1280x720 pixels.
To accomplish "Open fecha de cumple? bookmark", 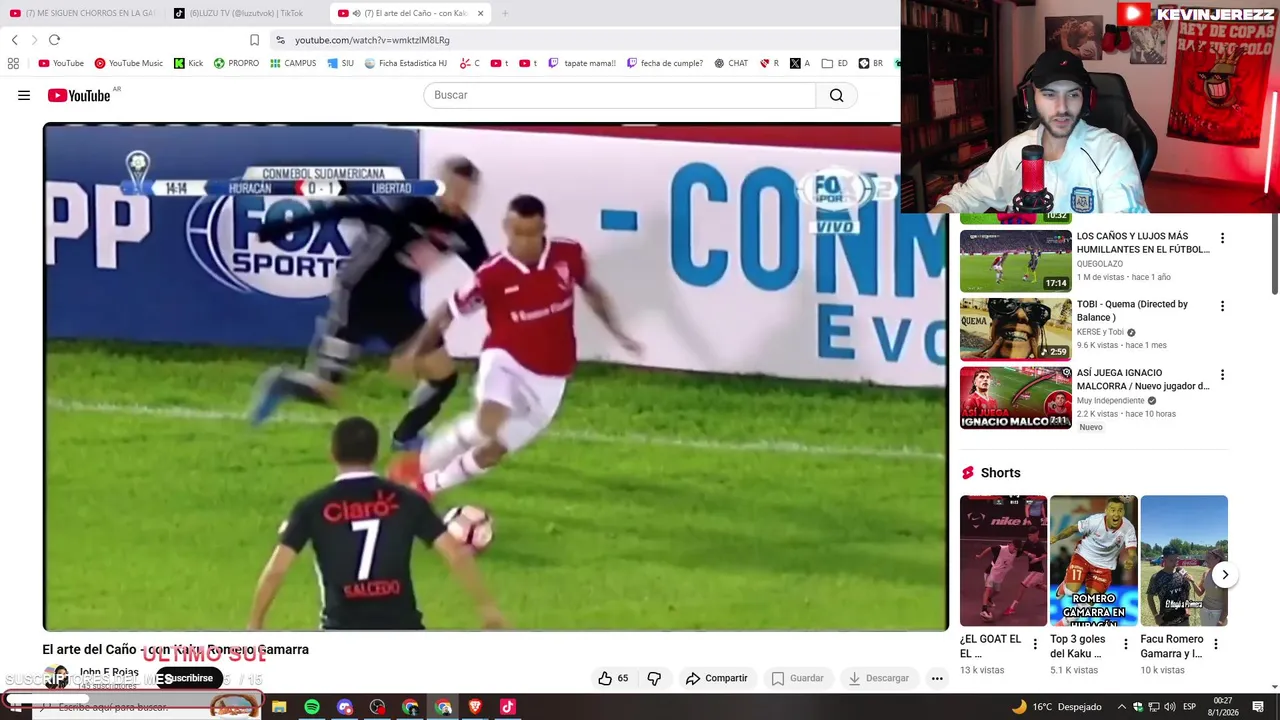I will click(665, 63).
